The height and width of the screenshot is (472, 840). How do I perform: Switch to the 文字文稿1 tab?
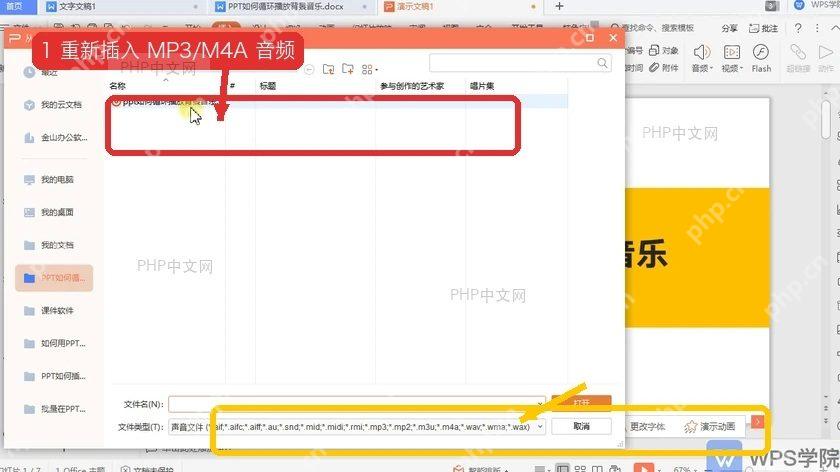[x=121, y=6]
